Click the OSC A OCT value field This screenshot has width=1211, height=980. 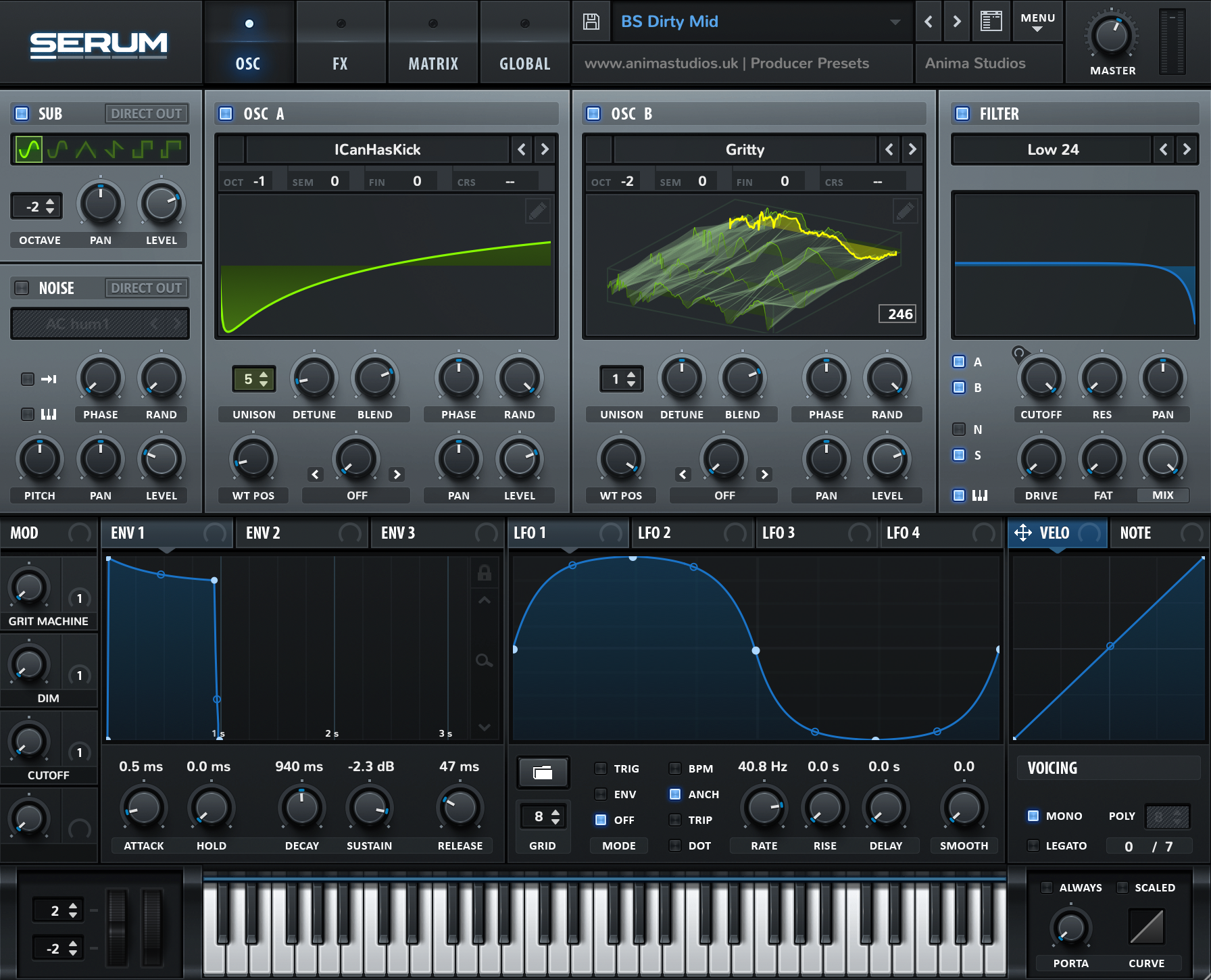click(x=247, y=181)
